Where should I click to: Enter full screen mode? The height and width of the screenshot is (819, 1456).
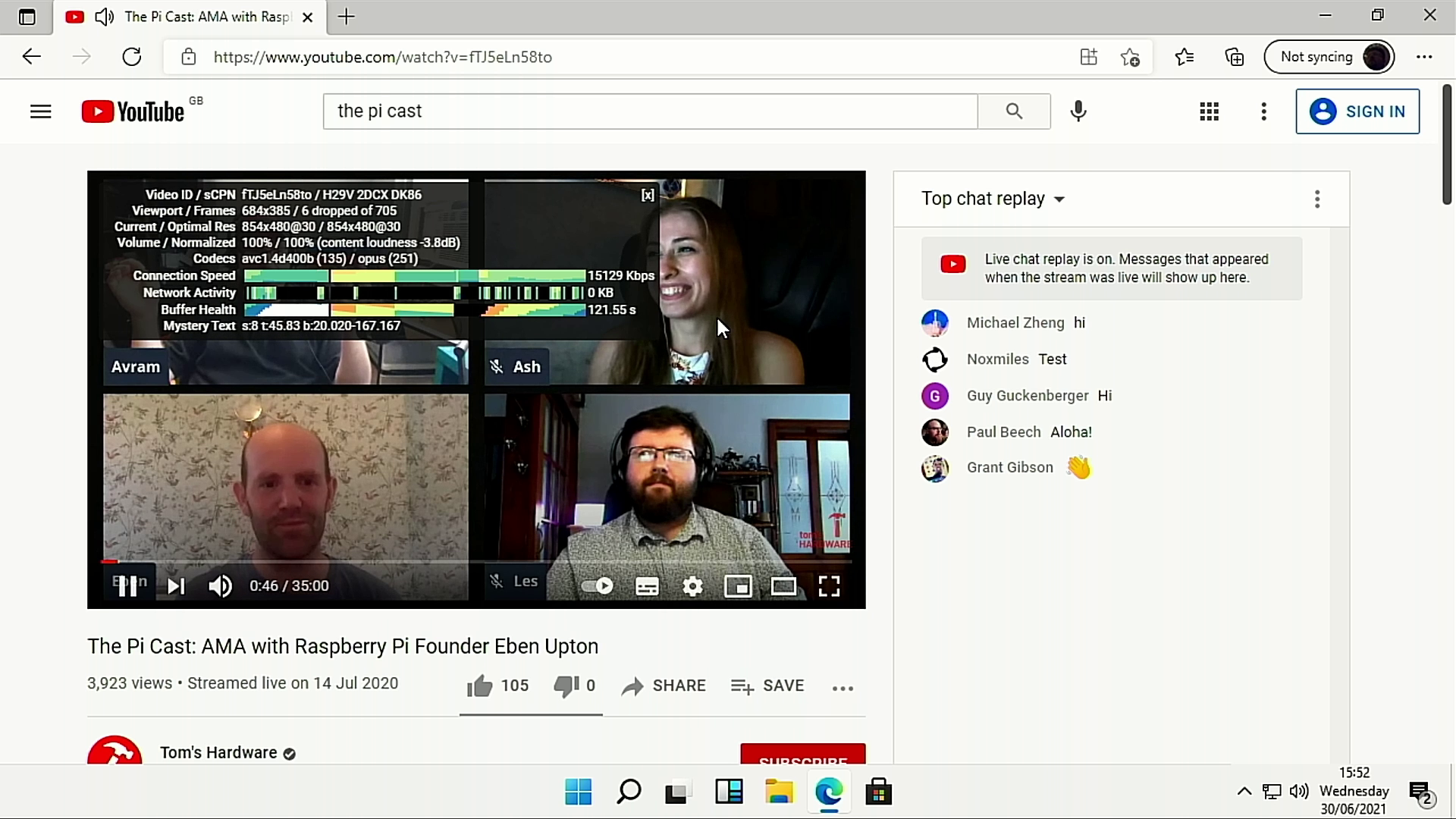click(x=829, y=586)
